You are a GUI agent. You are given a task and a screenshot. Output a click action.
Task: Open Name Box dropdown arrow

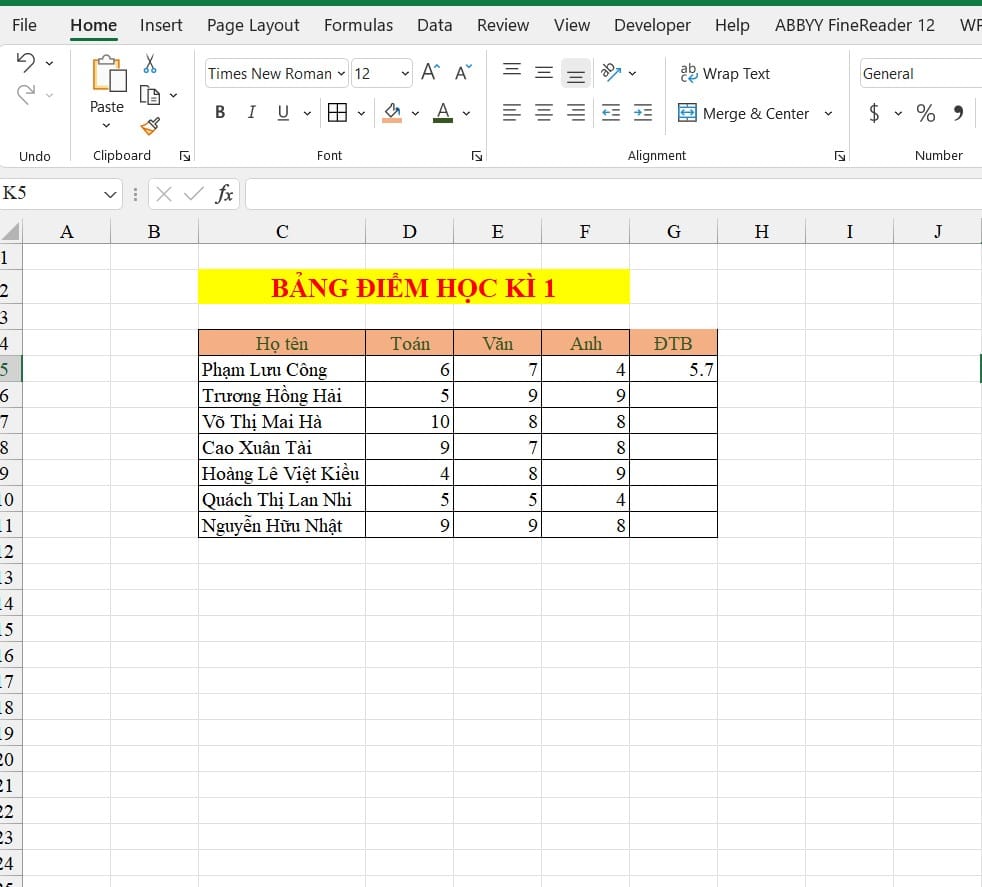click(110, 194)
